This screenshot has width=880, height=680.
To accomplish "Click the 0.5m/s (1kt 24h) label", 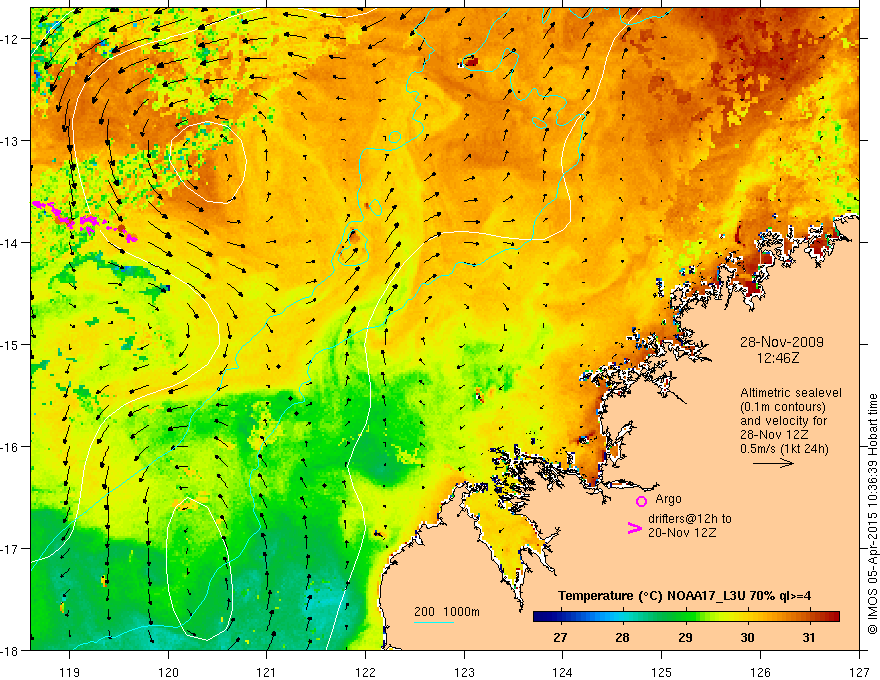I will pos(784,449).
